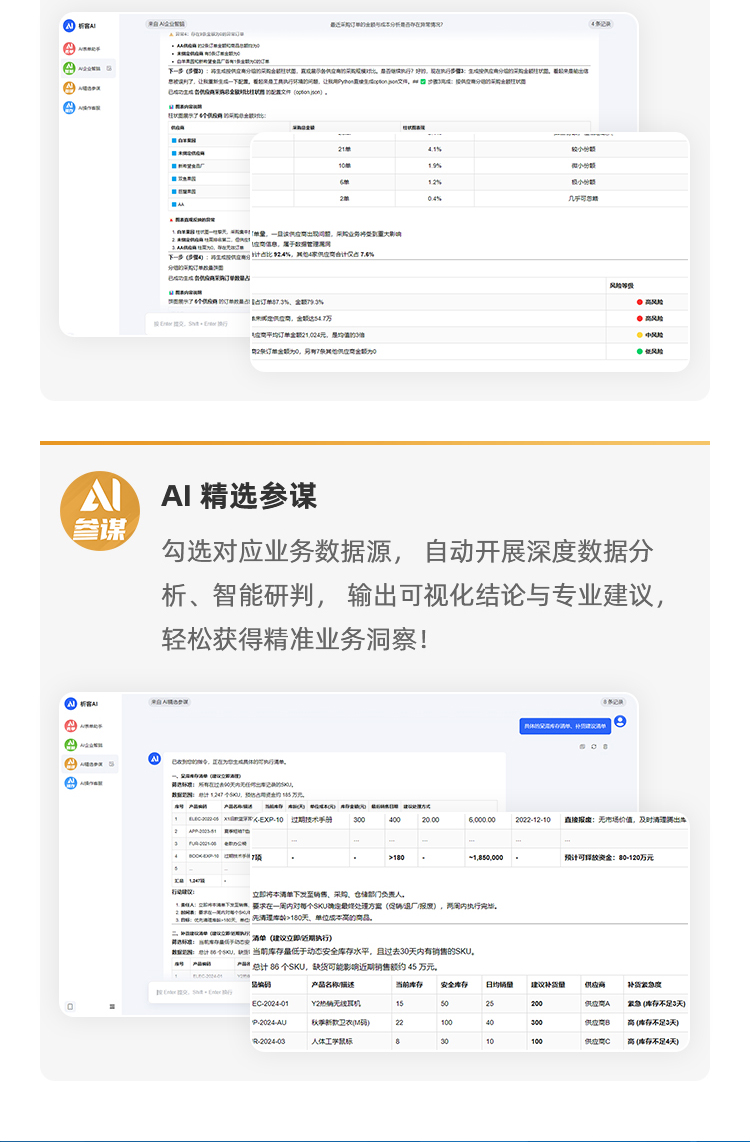
Task: Click the large orange AI参谋 badge
Action: click(100, 511)
